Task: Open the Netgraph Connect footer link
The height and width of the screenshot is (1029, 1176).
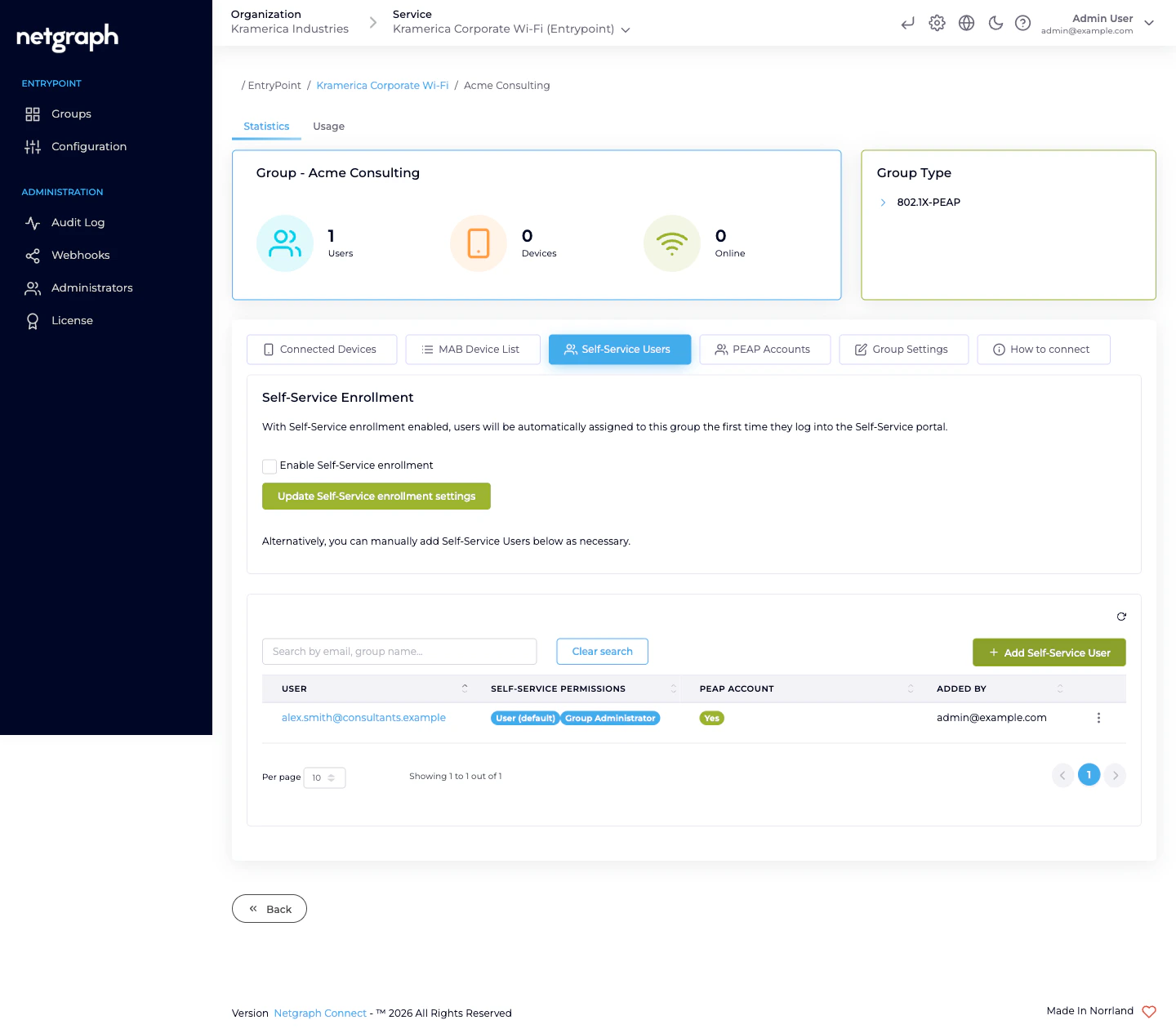Action: click(320, 1013)
